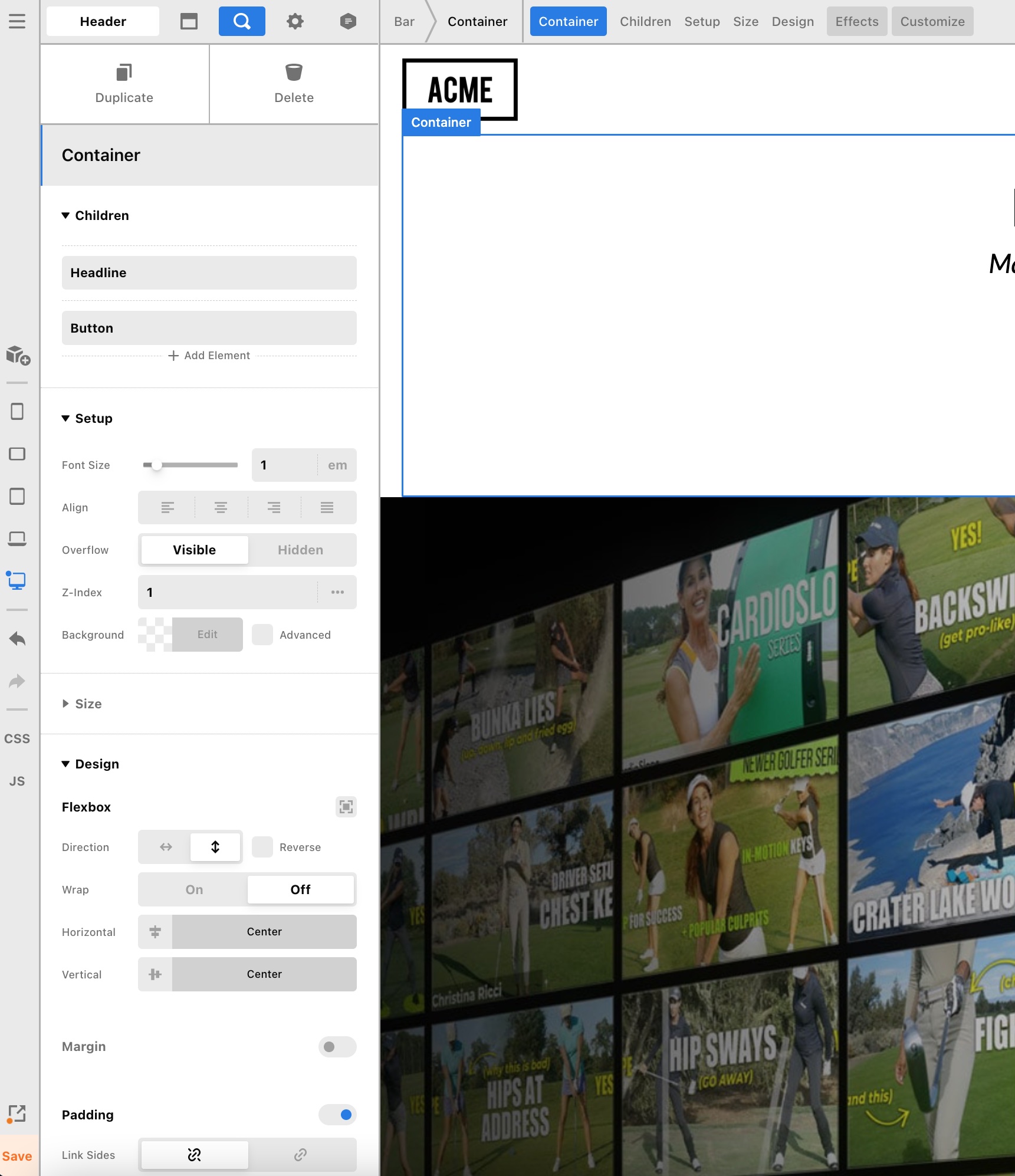Screen dimensions: 1015x1176
Task: Click the Duplicate element icon
Action: pos(124,73)
